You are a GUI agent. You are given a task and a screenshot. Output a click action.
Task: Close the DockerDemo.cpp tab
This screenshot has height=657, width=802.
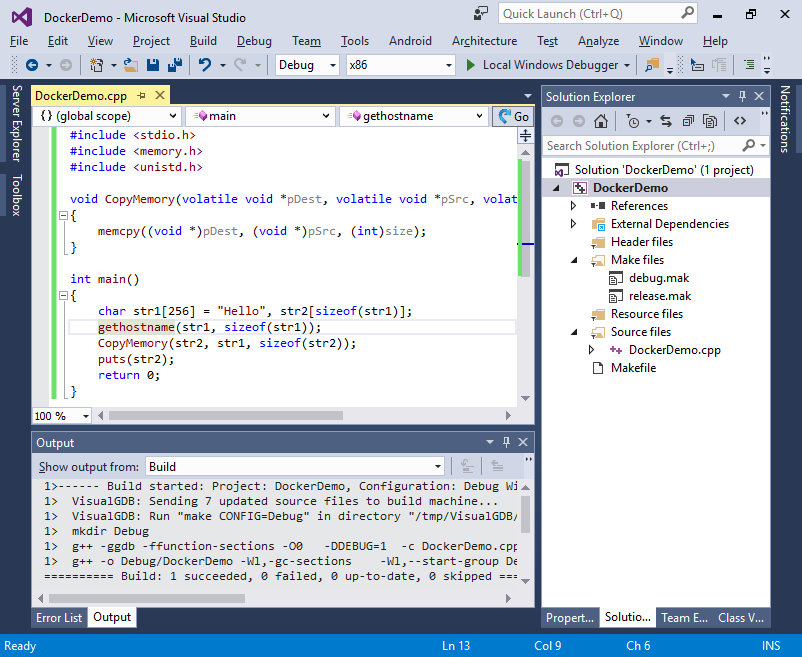(x=160, y=95)
